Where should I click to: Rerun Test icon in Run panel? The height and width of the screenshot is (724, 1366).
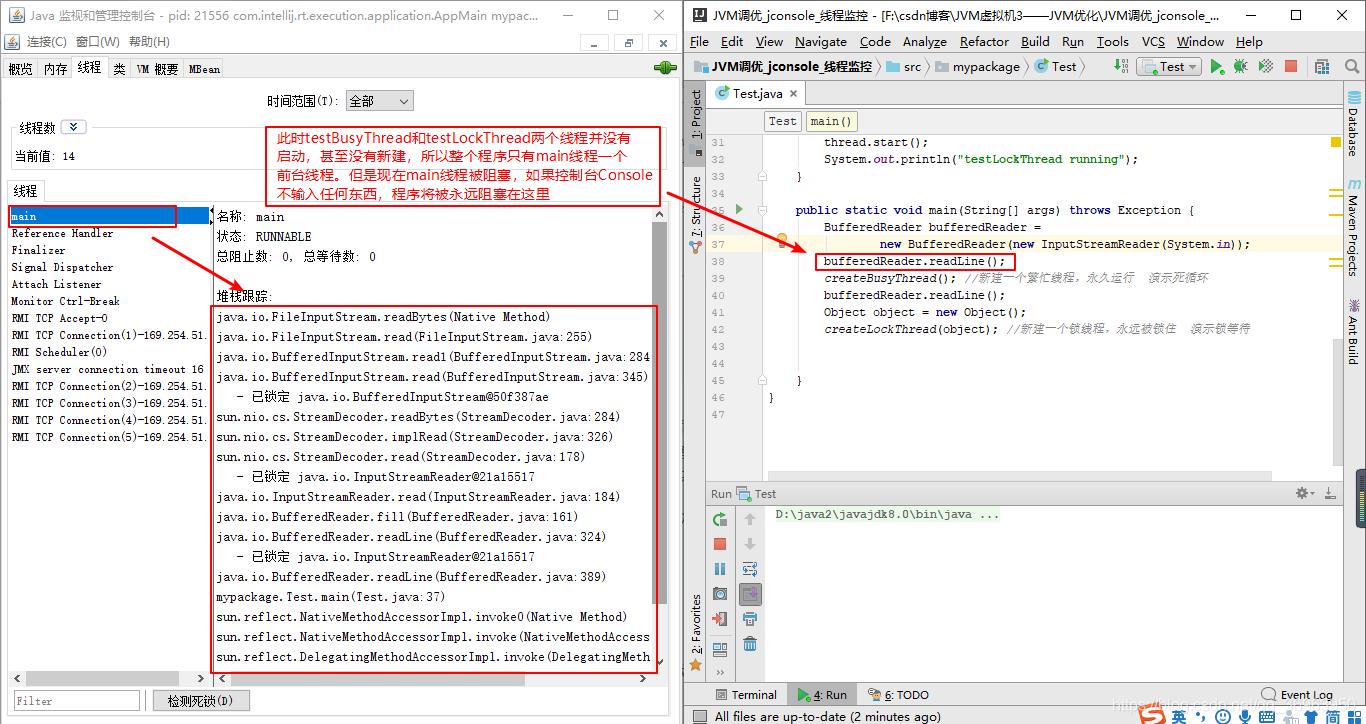(720, 519)
